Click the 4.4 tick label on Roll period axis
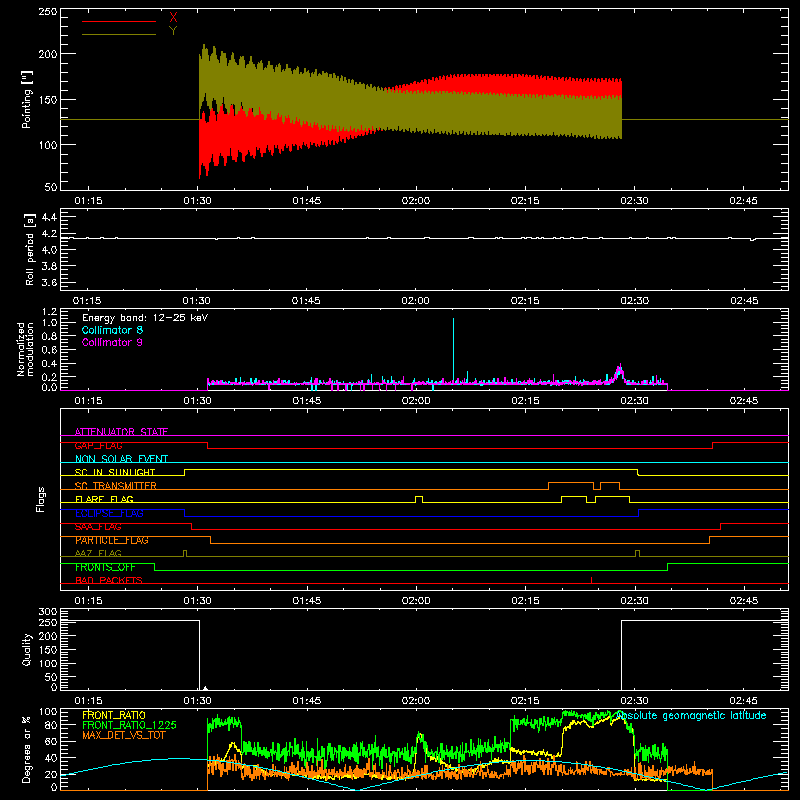 tap(49, 217)
